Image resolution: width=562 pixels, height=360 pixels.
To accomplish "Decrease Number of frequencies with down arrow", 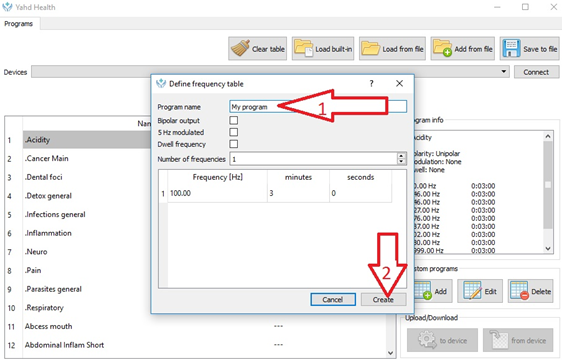I will click(x=401, y=161).
